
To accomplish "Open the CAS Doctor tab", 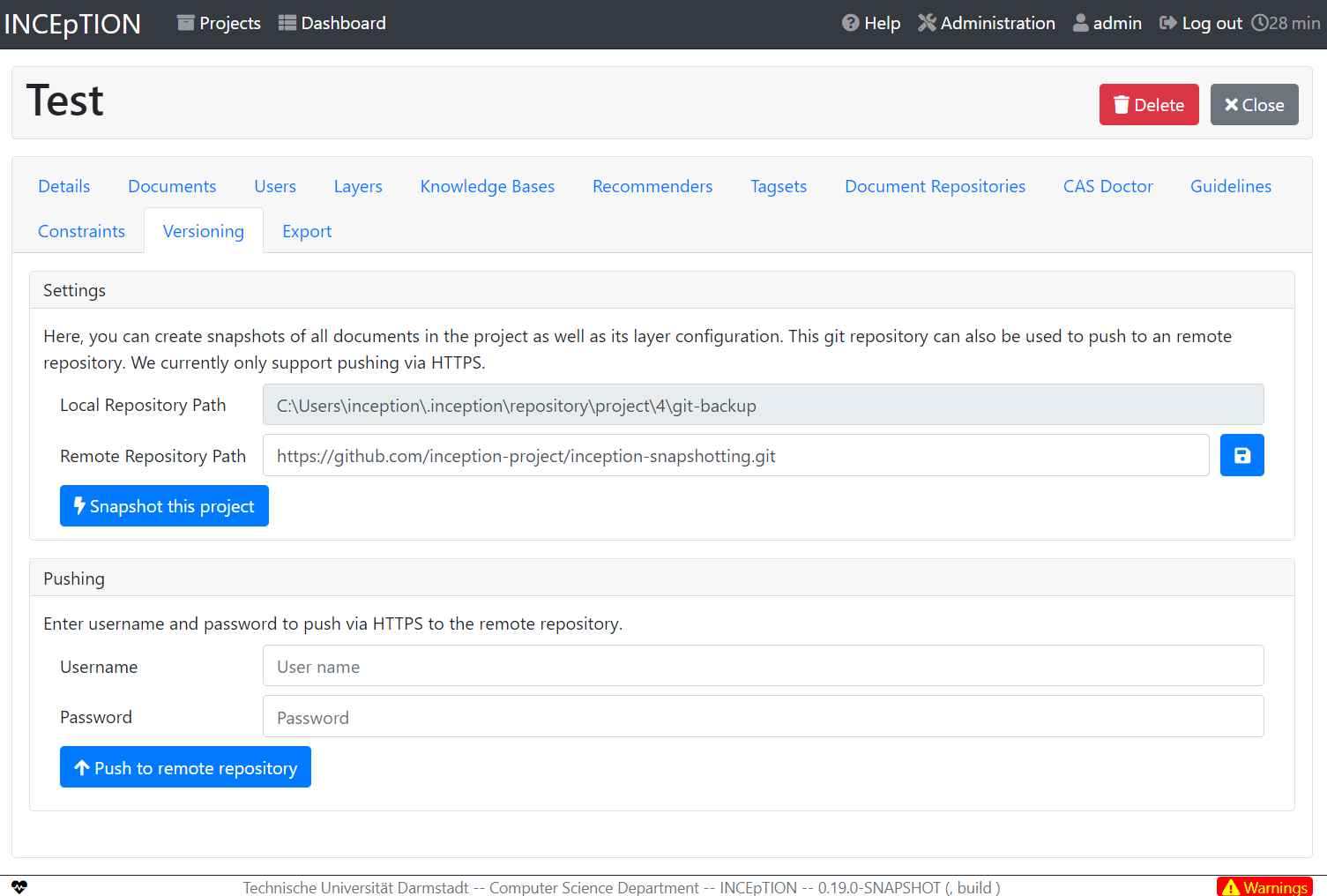I will [1107, 186].
